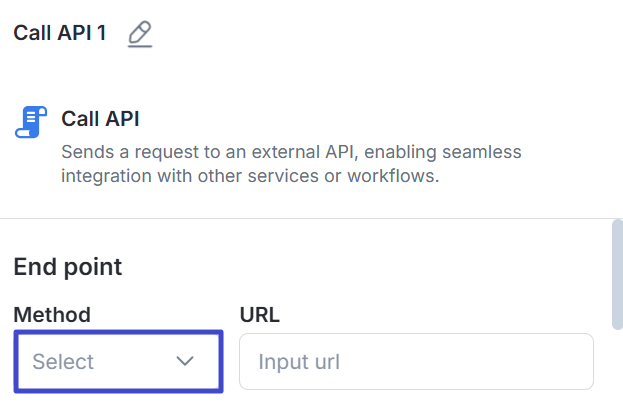623x418 pixels.
Task: Click the 'integration with other services or workflows' line
Action: pos(250,177)
